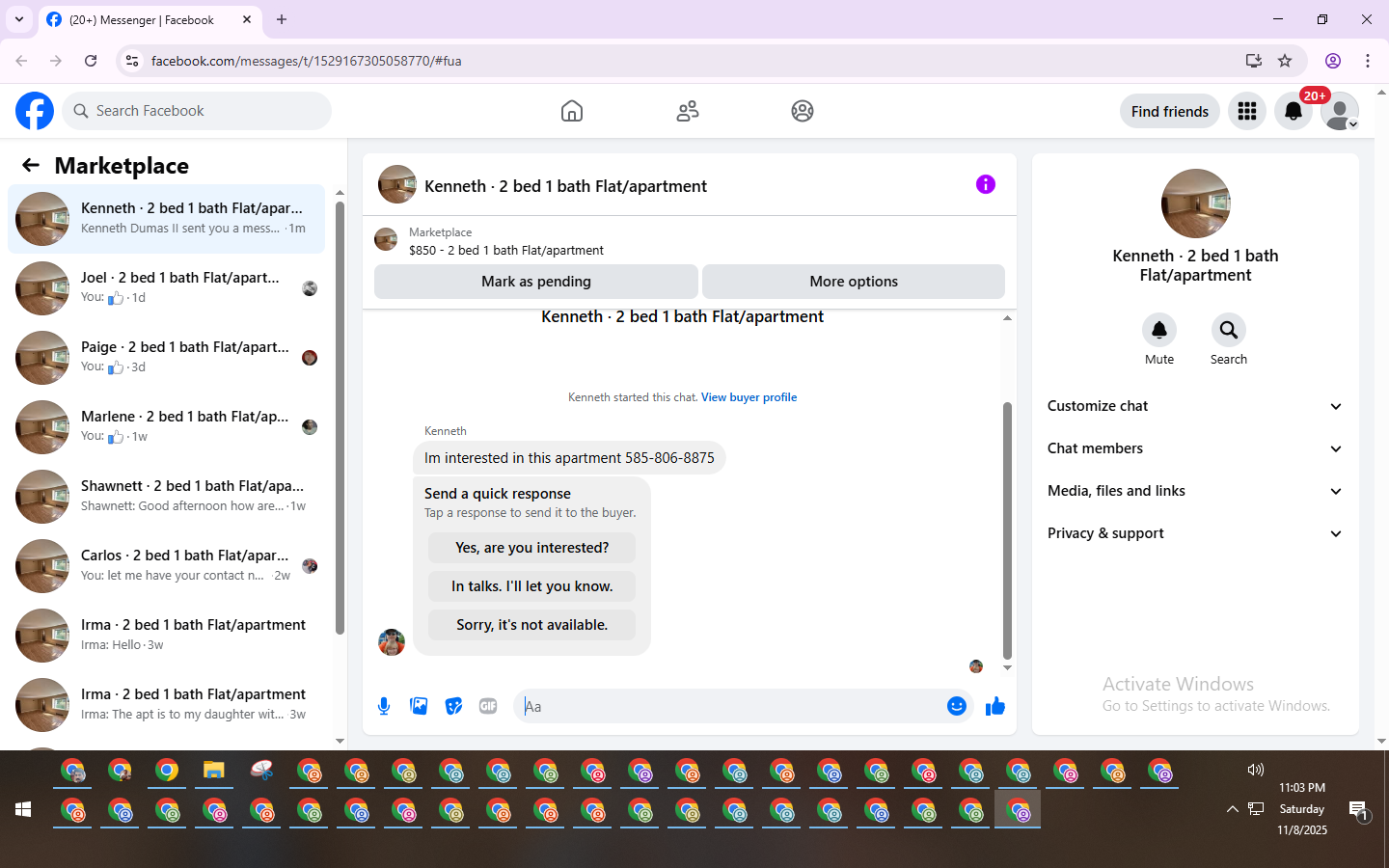
Task: Choose a GIF icon in composer
Action: (488, 706)
